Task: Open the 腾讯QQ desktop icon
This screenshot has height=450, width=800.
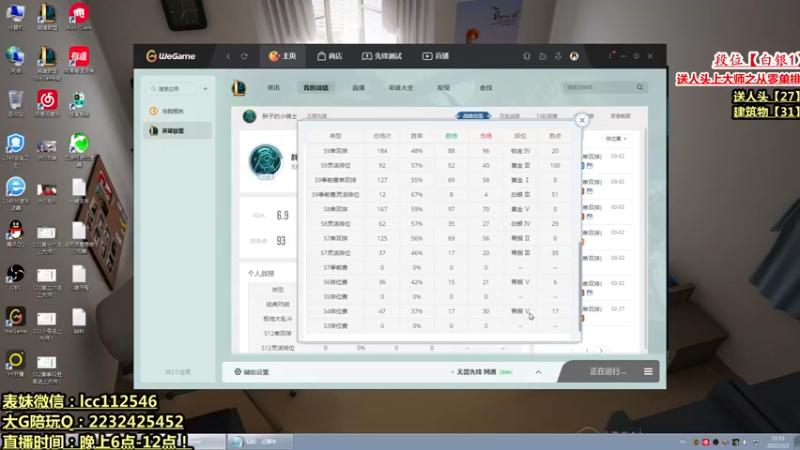Action: tap(15, 234)
